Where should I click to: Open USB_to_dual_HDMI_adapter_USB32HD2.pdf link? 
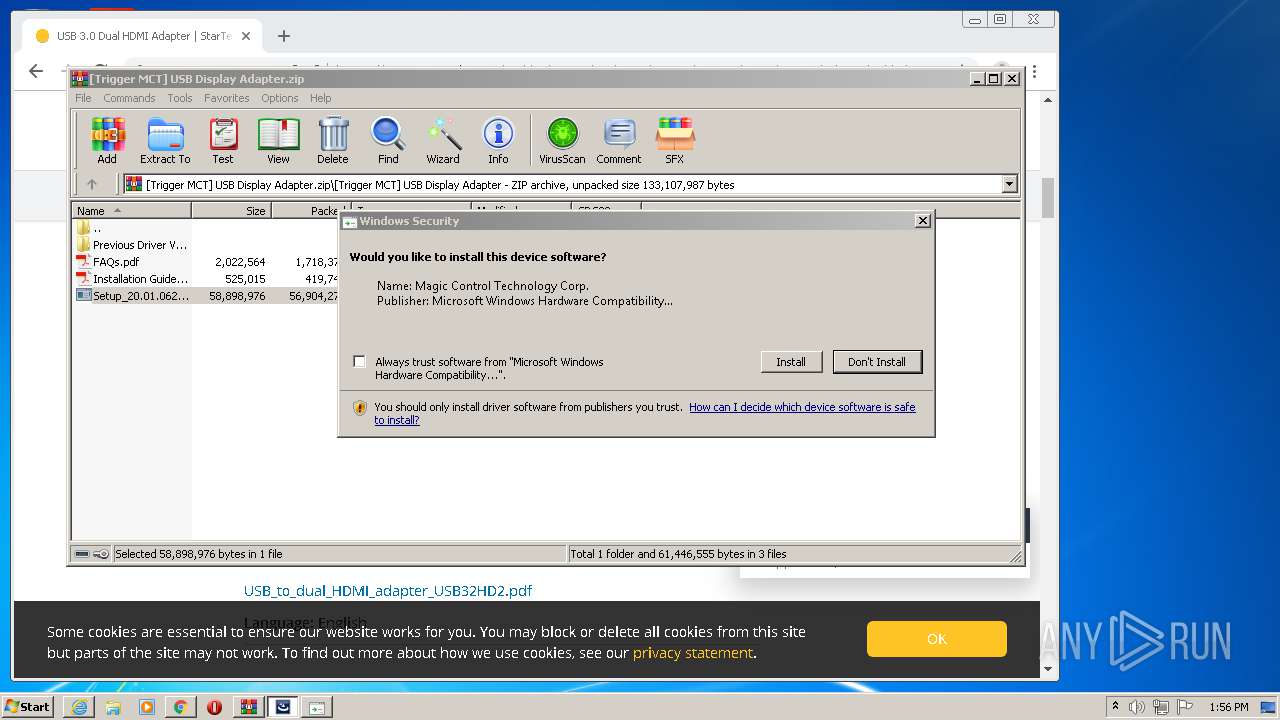point(388,591)
